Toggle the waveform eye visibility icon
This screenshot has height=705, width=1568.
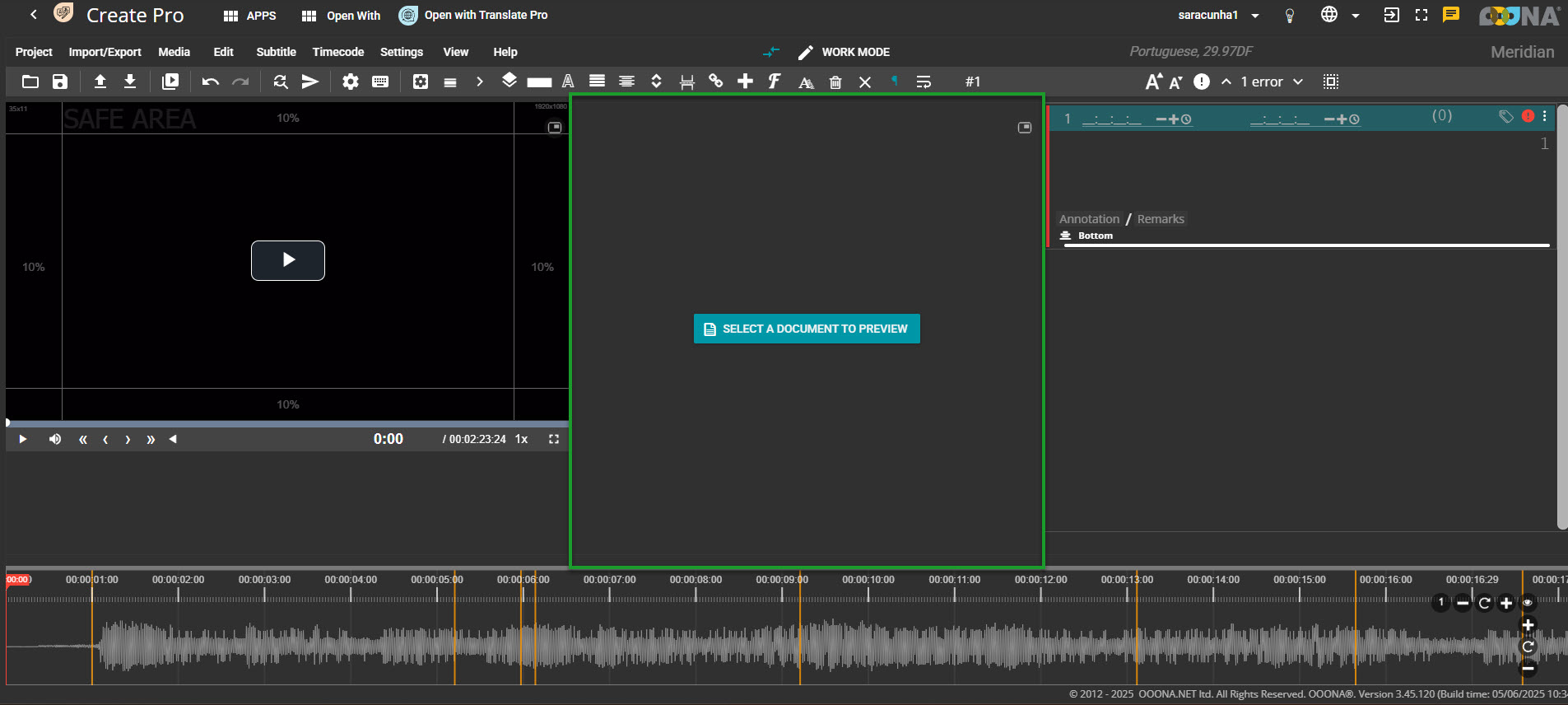point(1528,603)
